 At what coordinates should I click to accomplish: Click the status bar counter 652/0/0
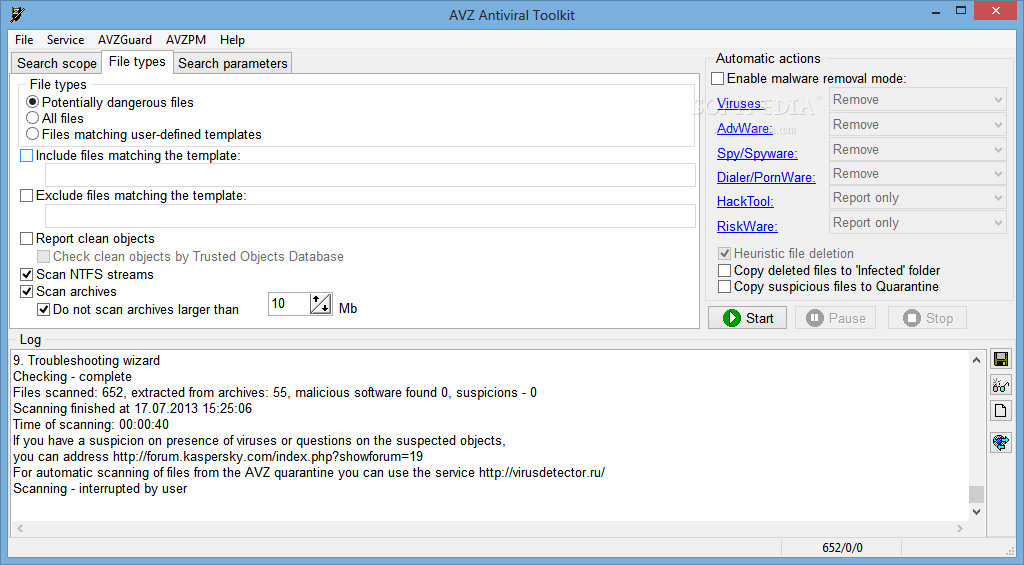[x=842, y=548]
